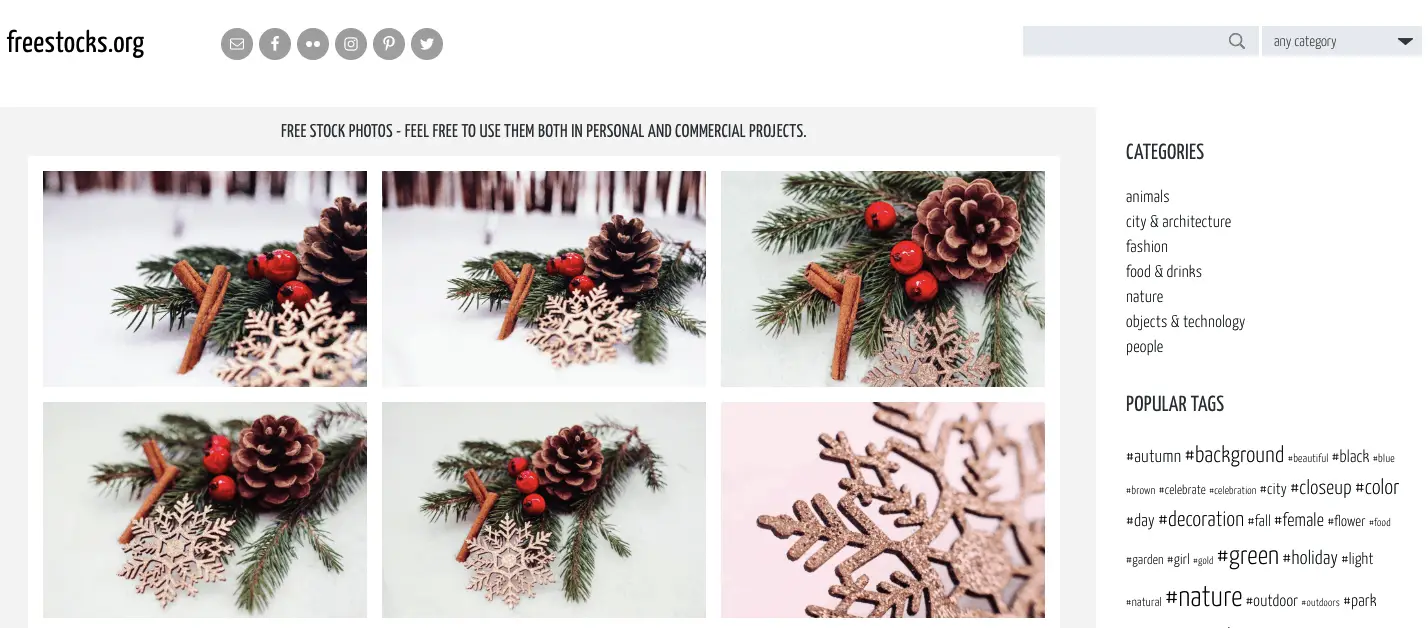The height and width of the screenshot is (628, 1428).
Task: Open the Facebook social icon
Action: click(x=275, y=44)
